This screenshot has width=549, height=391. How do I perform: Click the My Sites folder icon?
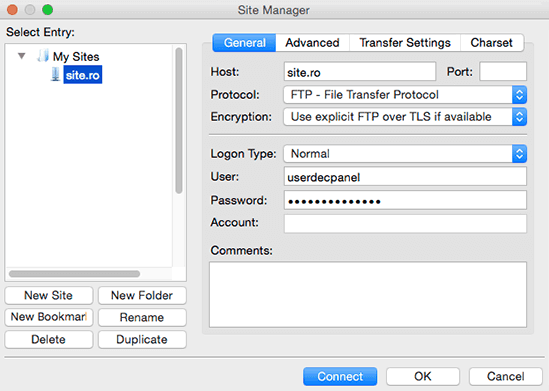(x=43, y=56)
